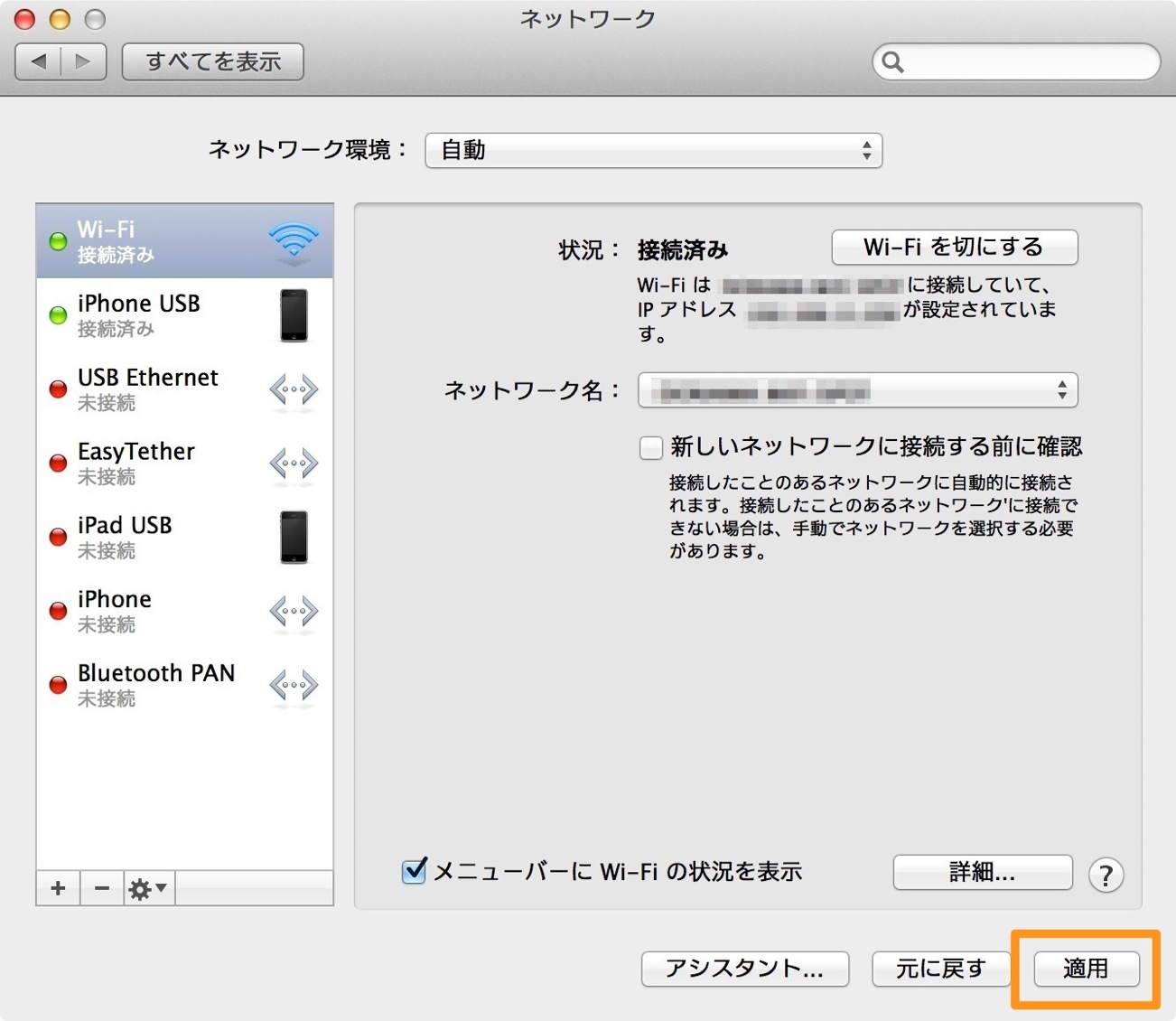1176x1021 pixels.
Task: Click the phone icon beside iPhone USB
Action: point(294,315)
